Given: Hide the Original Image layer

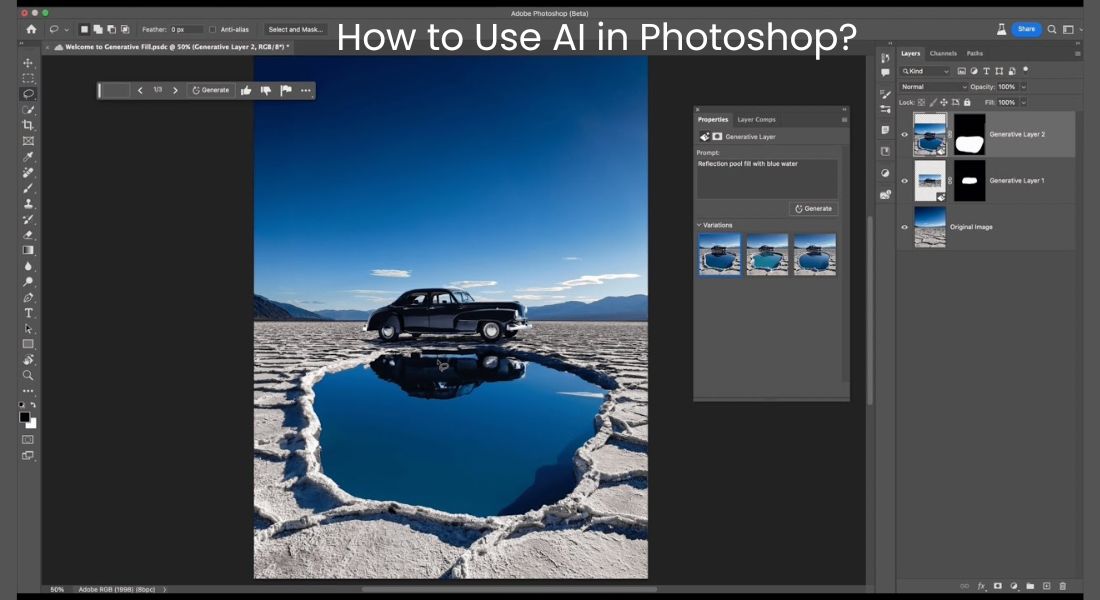Looking at the screenshot, I should point(906,226).
